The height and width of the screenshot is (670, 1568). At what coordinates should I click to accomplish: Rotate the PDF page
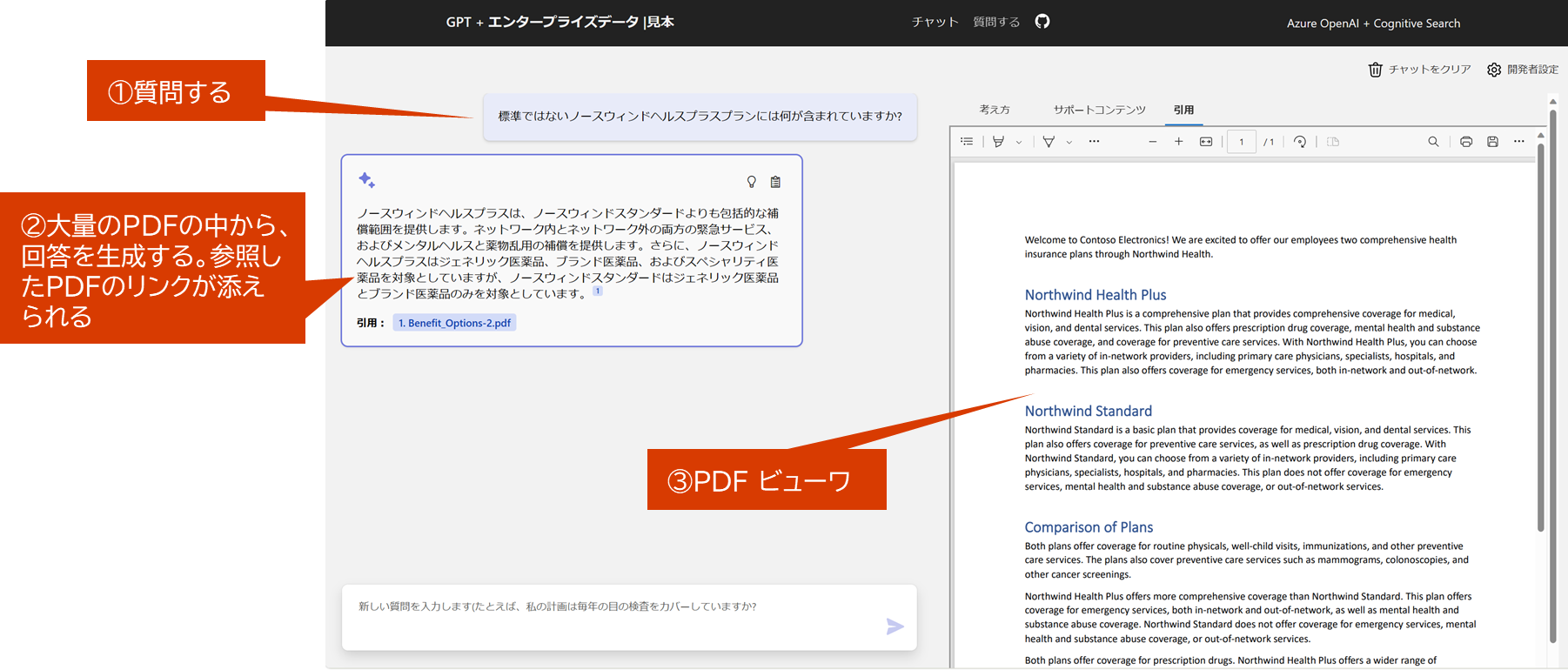[x=1300, y=141]
